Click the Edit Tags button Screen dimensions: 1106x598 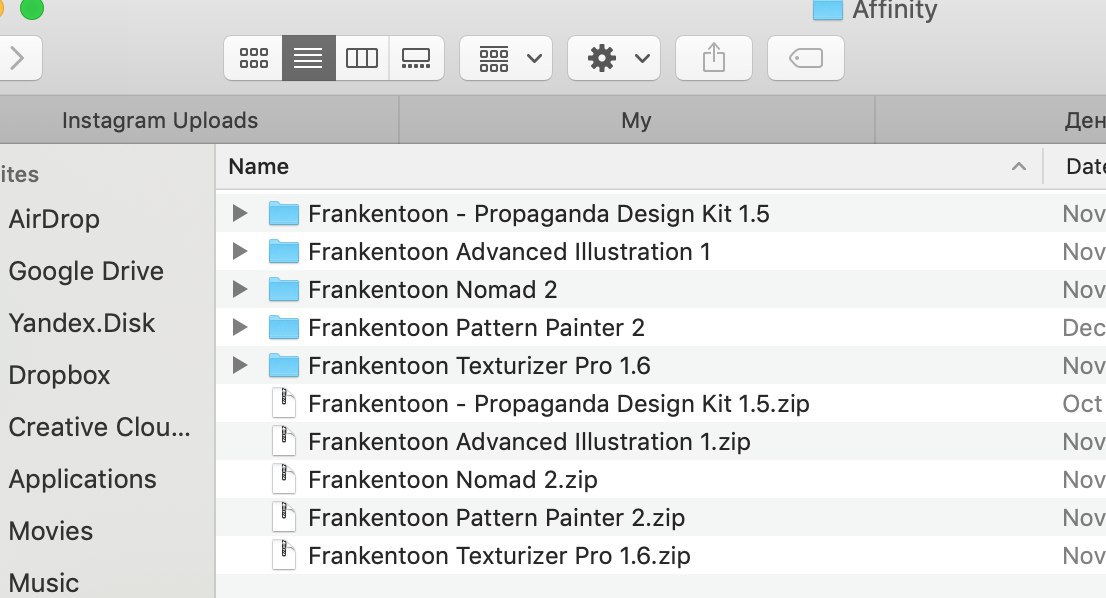[x=806, y=58]
